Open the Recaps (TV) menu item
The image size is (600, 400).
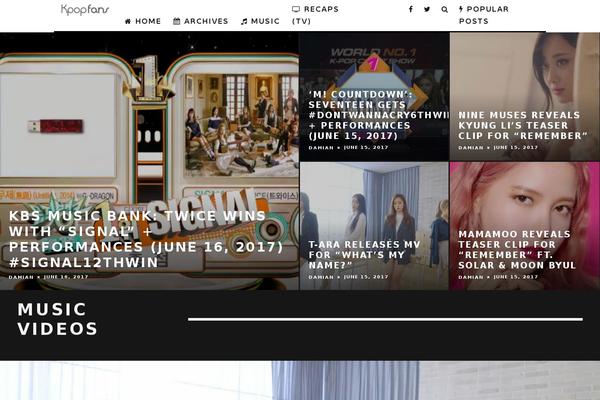(x=315, y=15)
